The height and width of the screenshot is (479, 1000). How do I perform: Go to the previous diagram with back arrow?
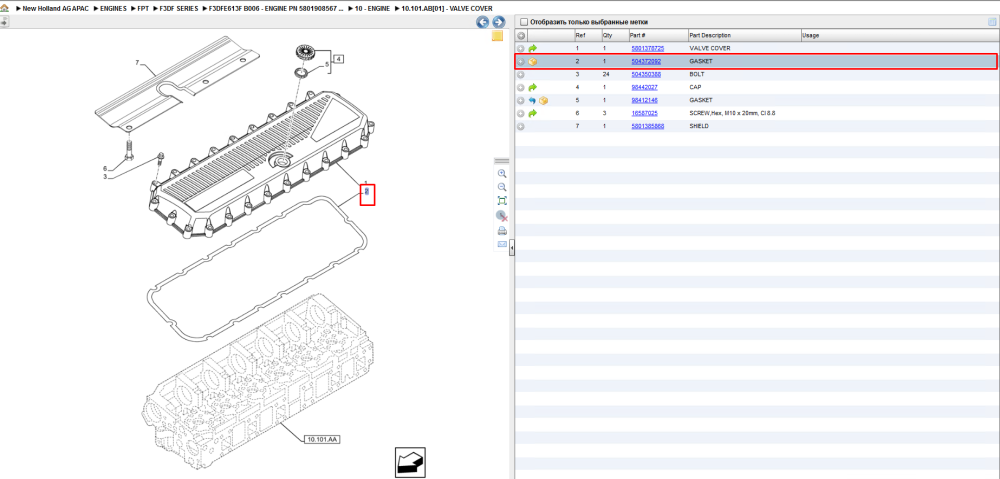(483, 22)
